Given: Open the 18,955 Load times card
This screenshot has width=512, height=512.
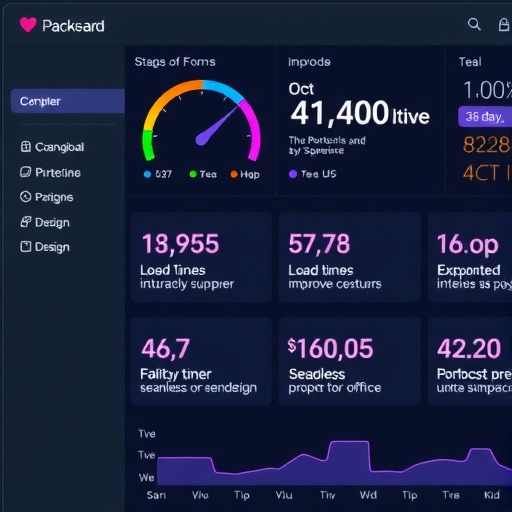Looking at the screenshot, I should coord(201,257).
